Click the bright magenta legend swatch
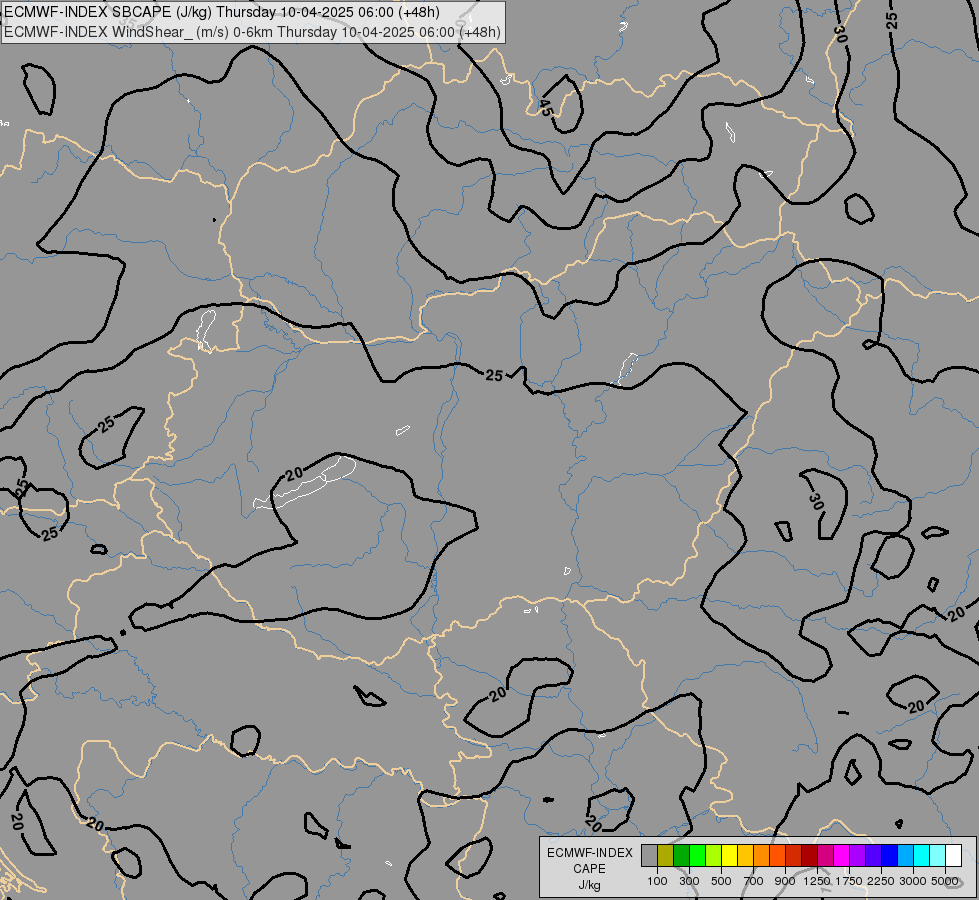 tap(842, 855)
